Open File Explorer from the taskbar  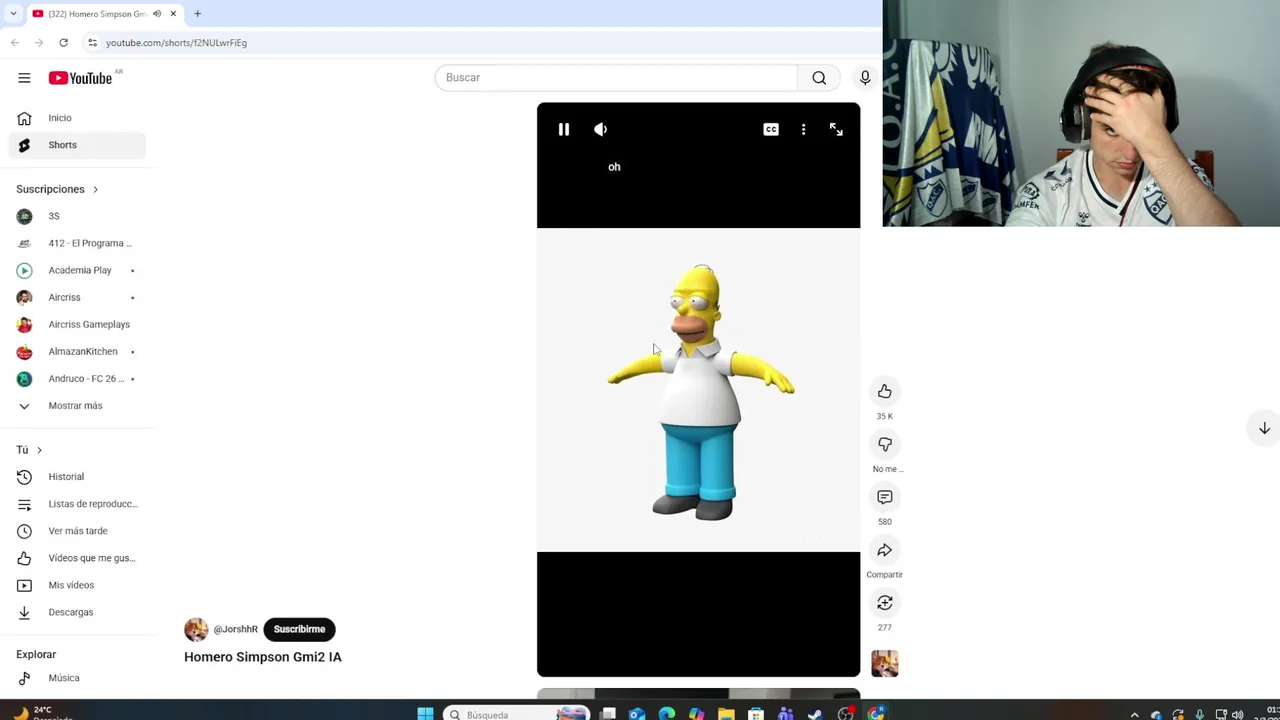726,714
